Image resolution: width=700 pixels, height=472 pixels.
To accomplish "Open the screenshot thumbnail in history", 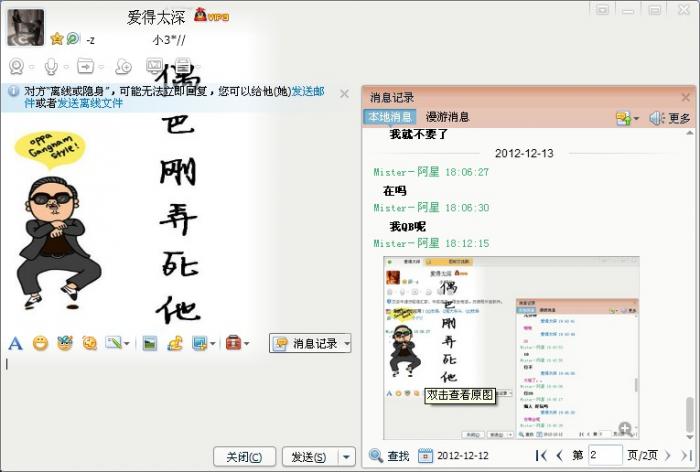I will tap(511, 348).
